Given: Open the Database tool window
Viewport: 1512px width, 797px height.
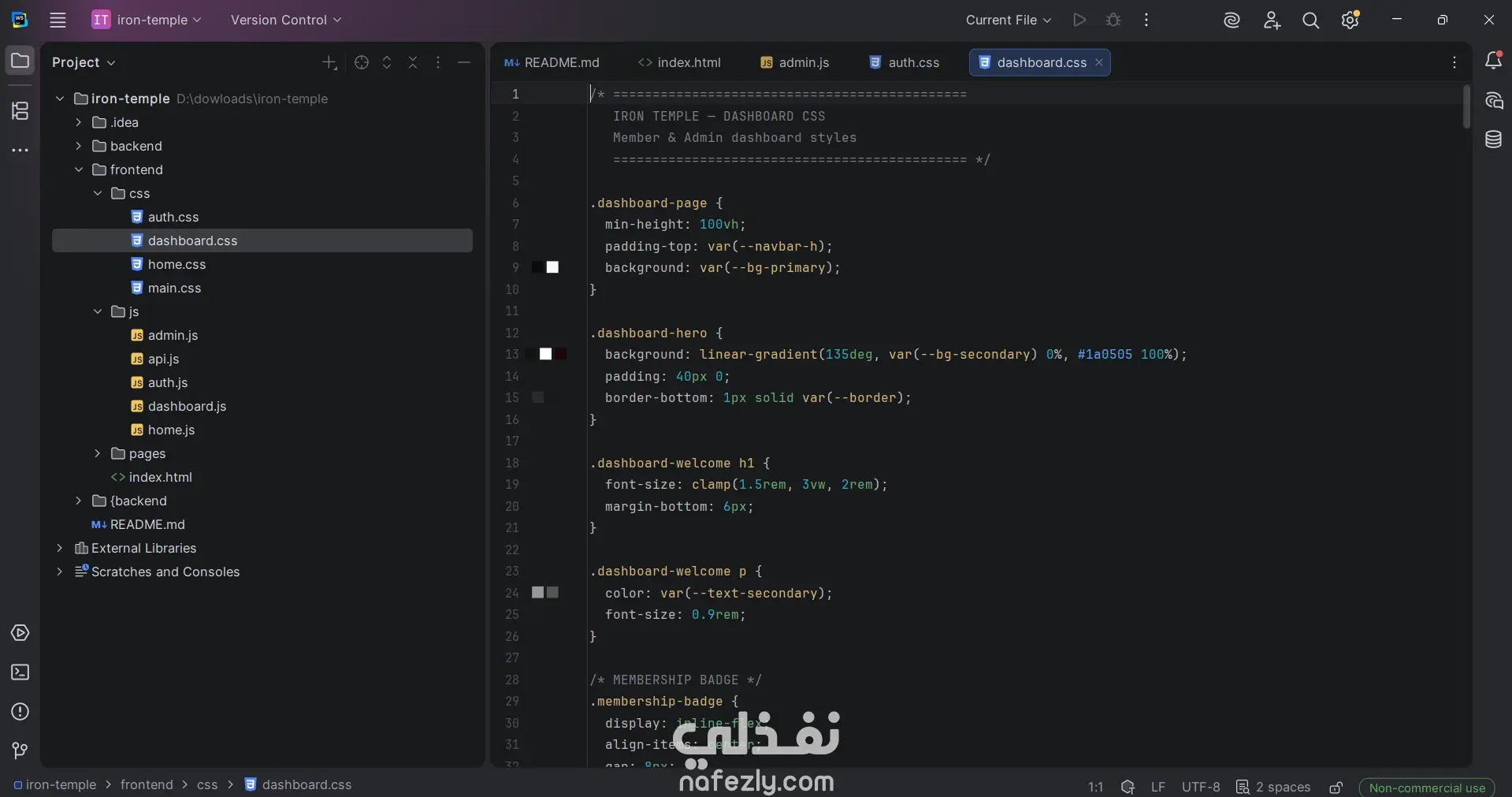Looking at the screenshot, I should [1493, 140].
